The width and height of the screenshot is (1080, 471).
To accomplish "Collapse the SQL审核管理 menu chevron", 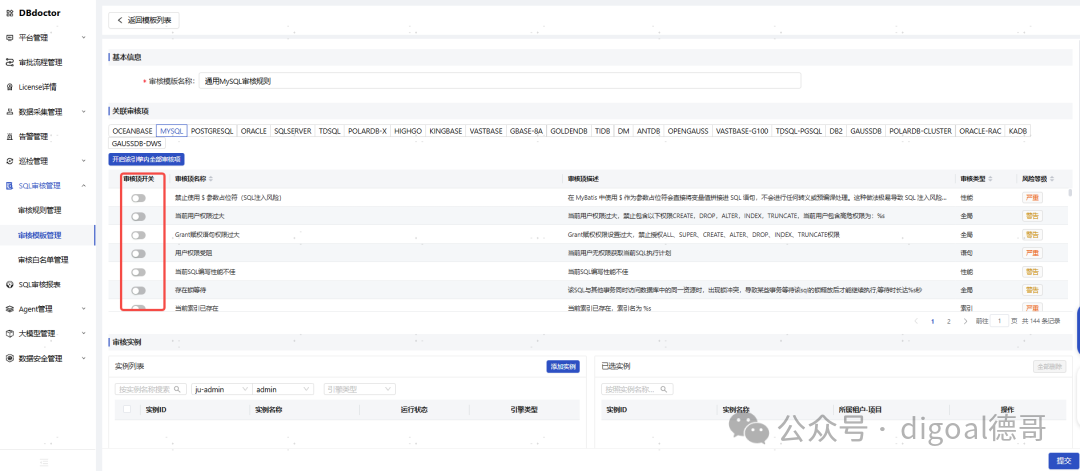I will point(83,186).
